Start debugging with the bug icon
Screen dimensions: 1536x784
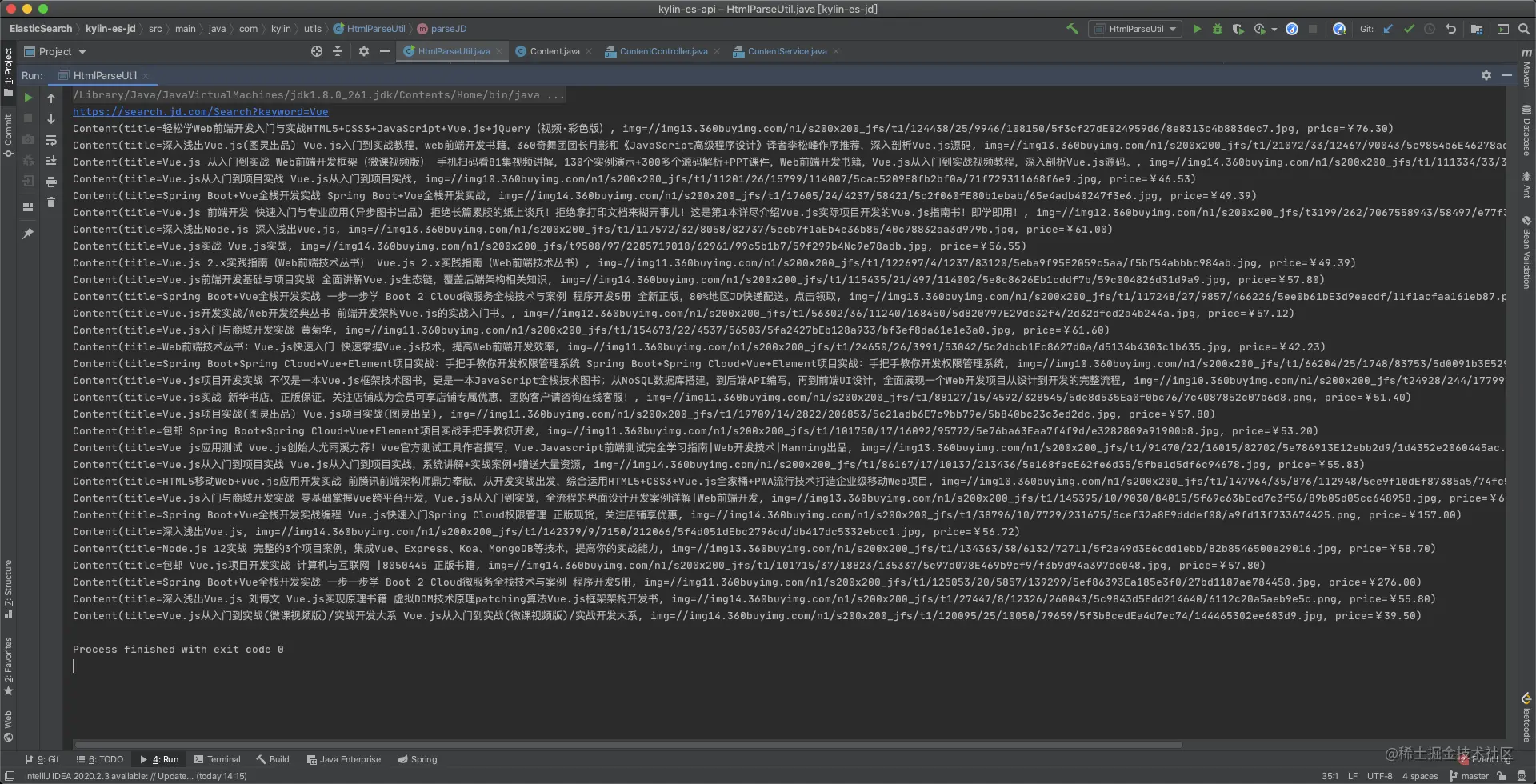[x=1218, y=29]
